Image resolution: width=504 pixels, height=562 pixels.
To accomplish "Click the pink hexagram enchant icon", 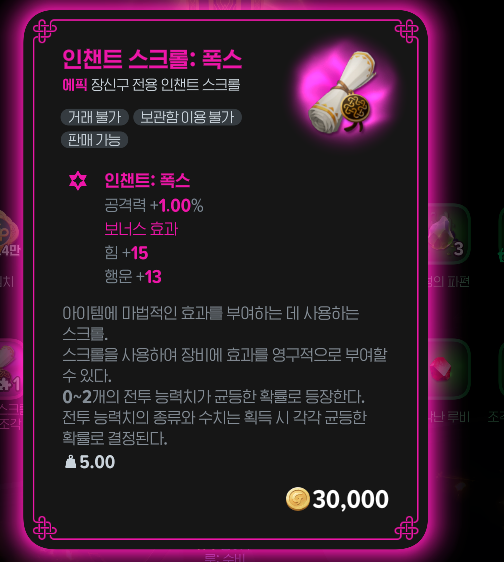I will [78, 180].
